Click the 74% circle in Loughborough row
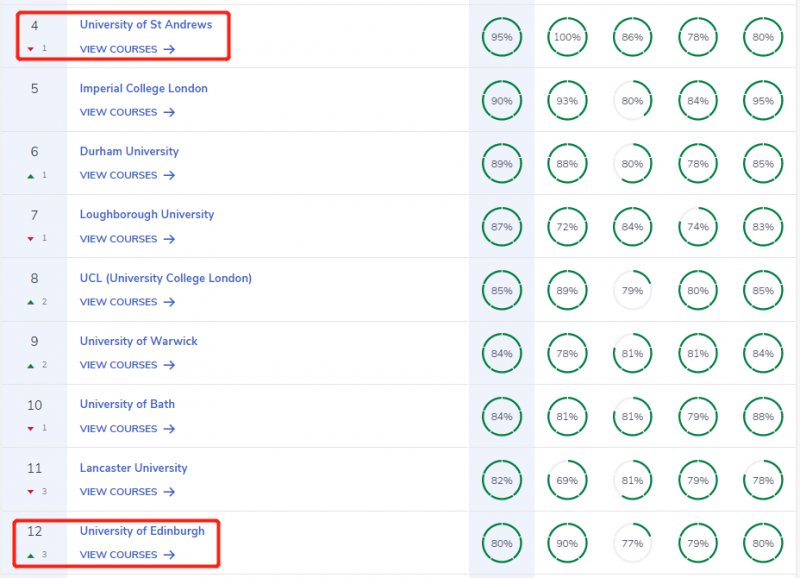This screenshot has height=578, width=800. [697, 227]
